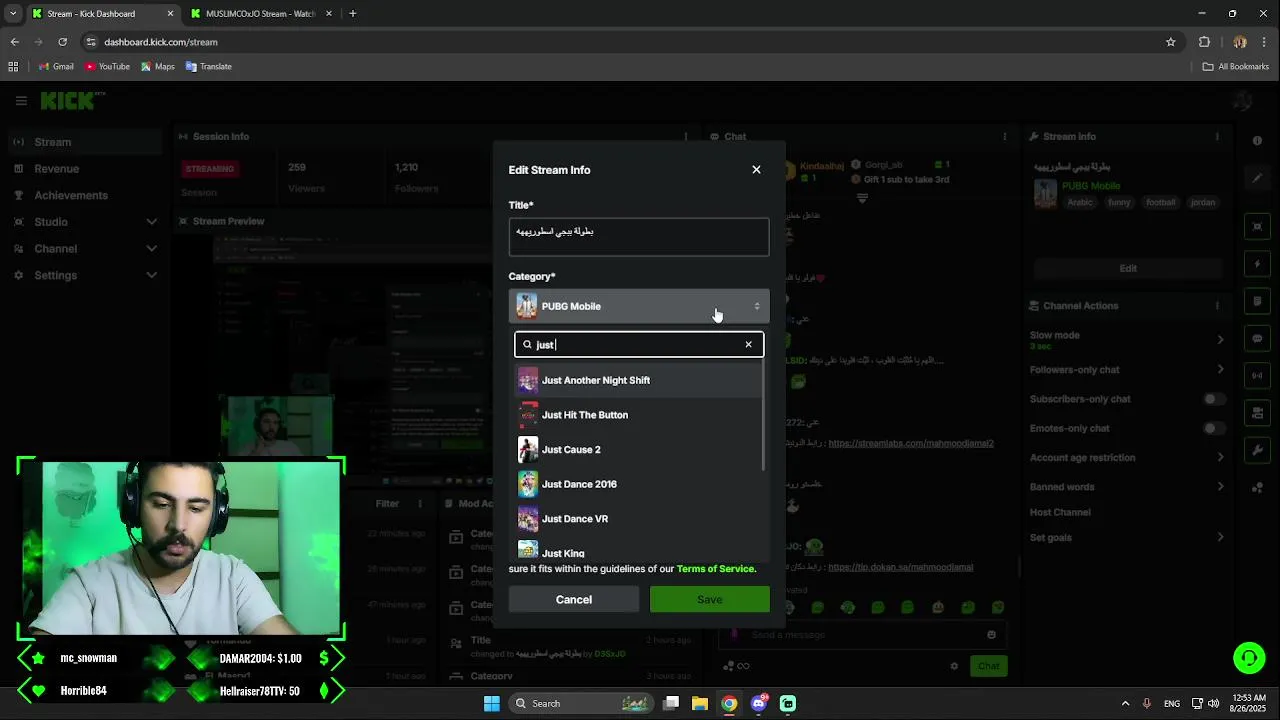This screenshot has width=1280, height=720.
Task: Click the Send a message chat field
Action: click(862, 635)
